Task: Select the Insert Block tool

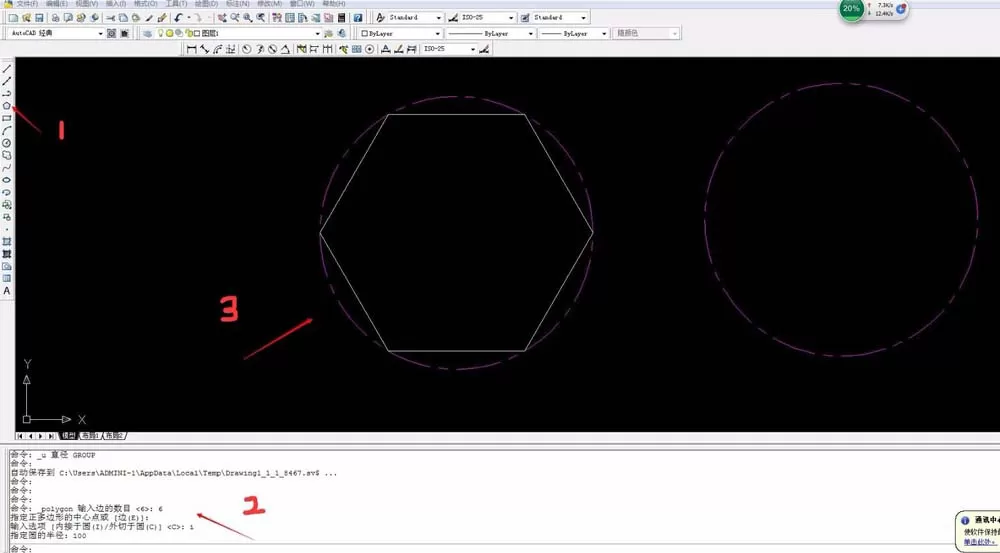Action: pyautogui.click(x=6, y=205)
